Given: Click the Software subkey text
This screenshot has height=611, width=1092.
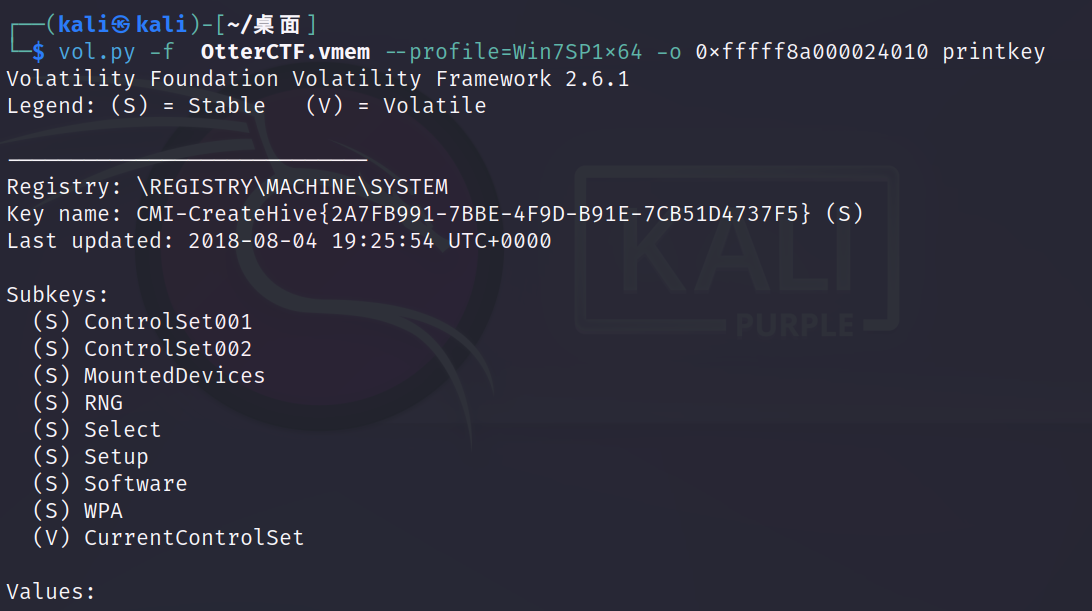Looking at the screenshot, I should [x=135, y=484].
